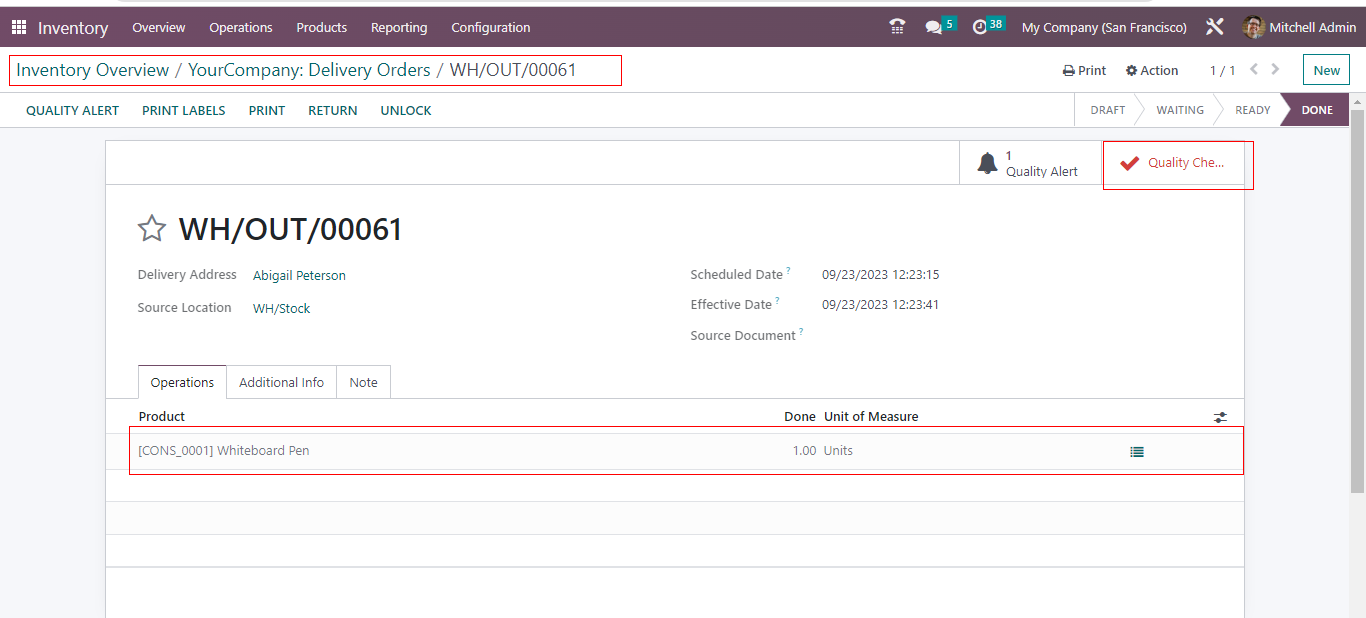Toggle the favorite star for WH/OUT/00061
Image resolution: width=1366 pixels, height=618 pixels.
152,229
